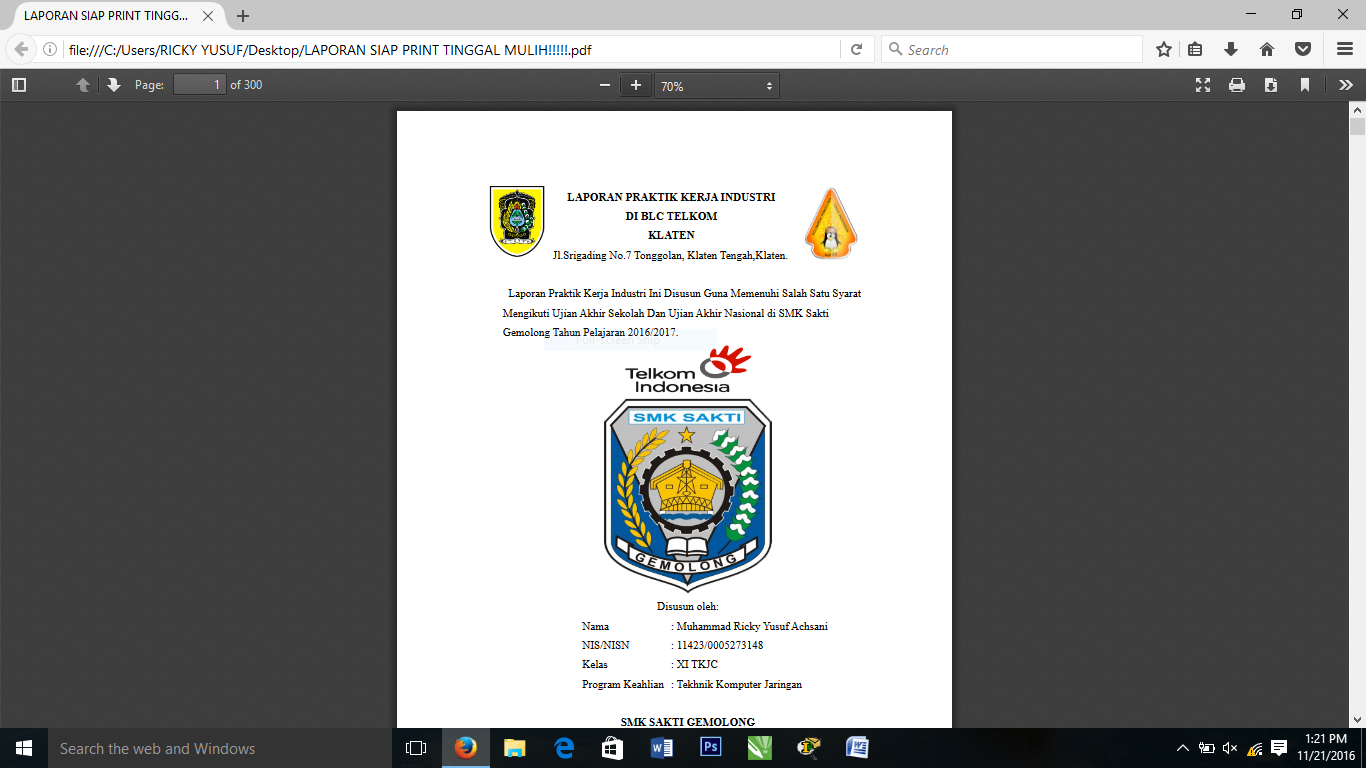Select the LAPORAN SIAP PRINT tab

tap(113, 16)
